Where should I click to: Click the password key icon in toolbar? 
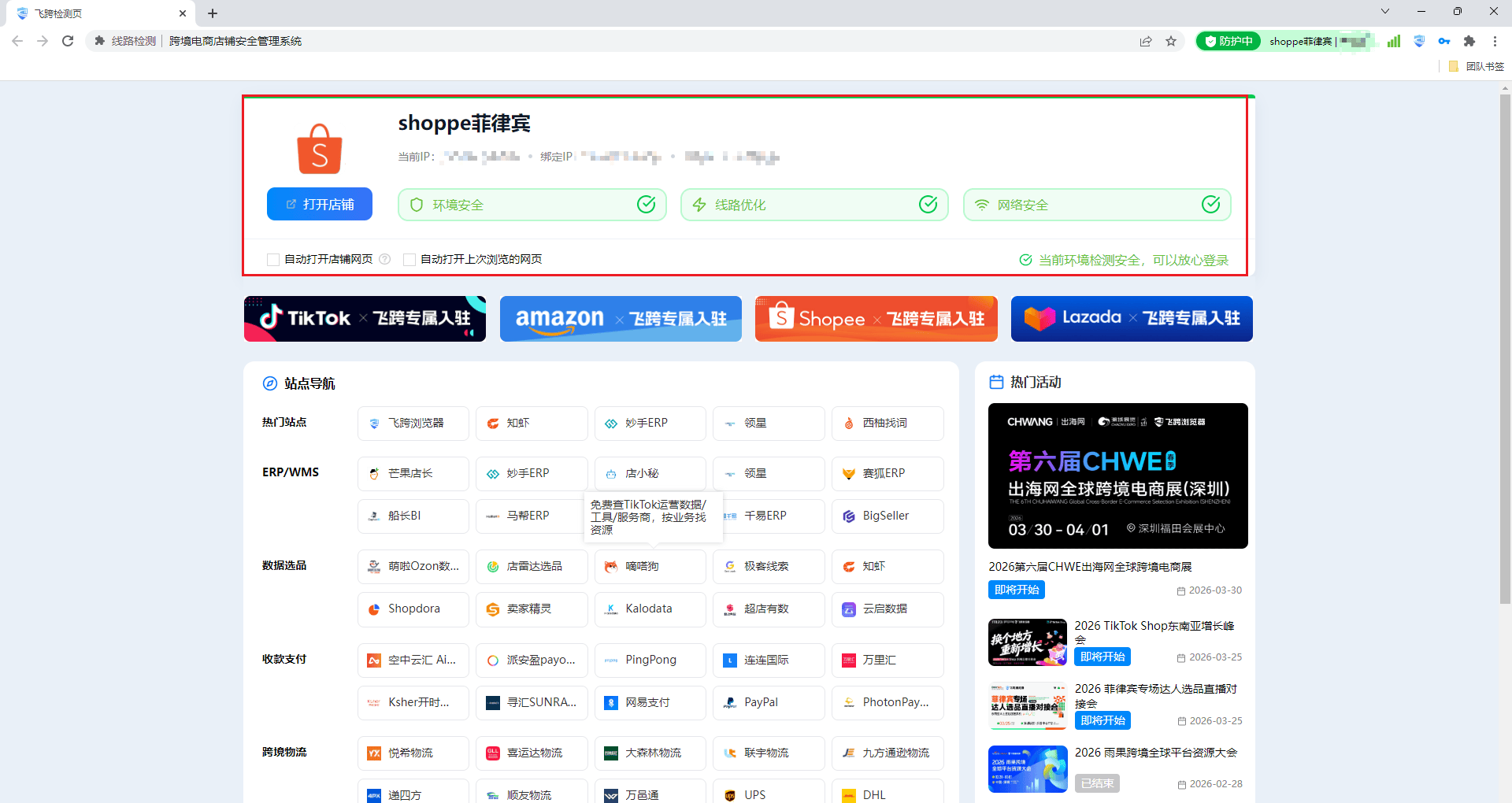pyautogui.click(x=1444, y=41)
